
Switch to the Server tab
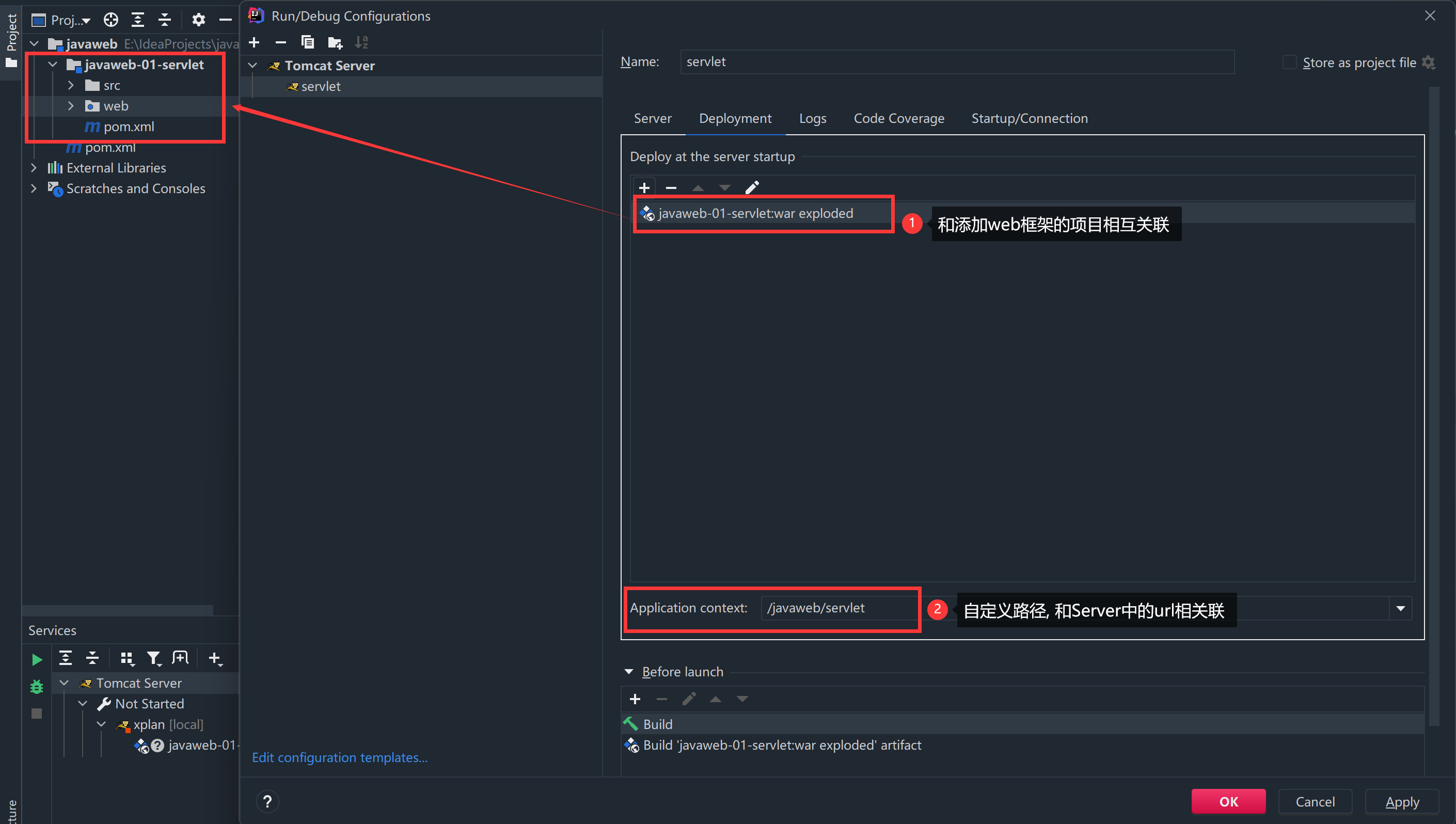[x=653, y=118]
